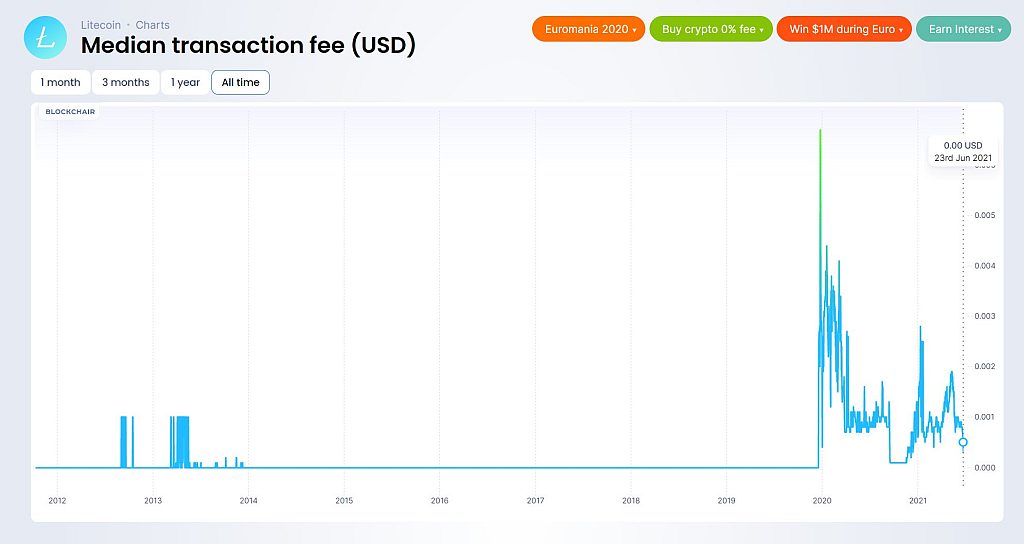Click the 2016 label on the x-axis
Viewport: 1024px width, 544px height.
click(x=440, y=500)
